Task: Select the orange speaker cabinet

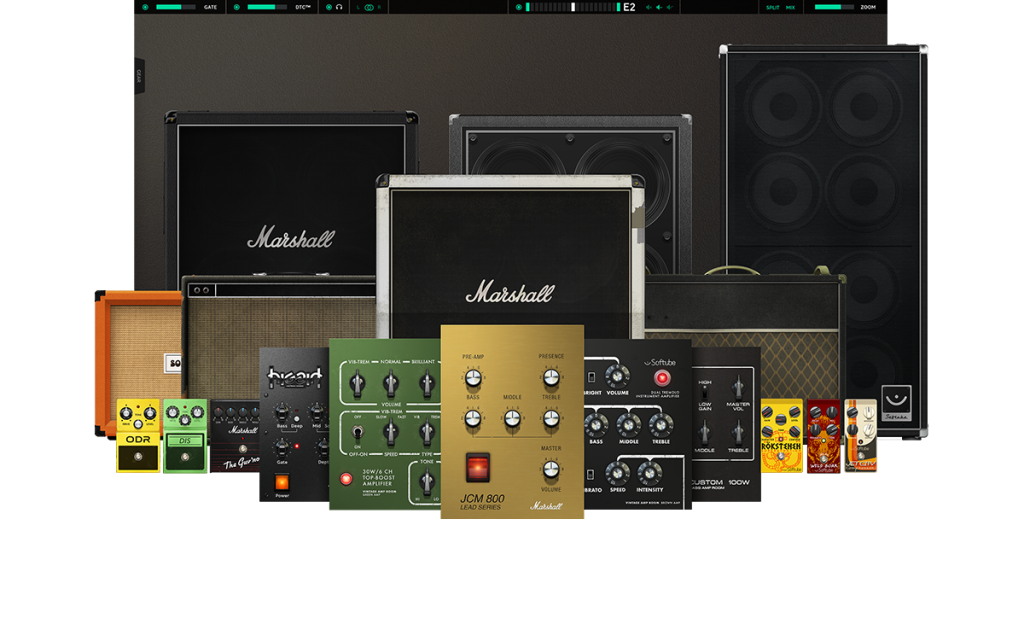Action: [x=138, y=346]
